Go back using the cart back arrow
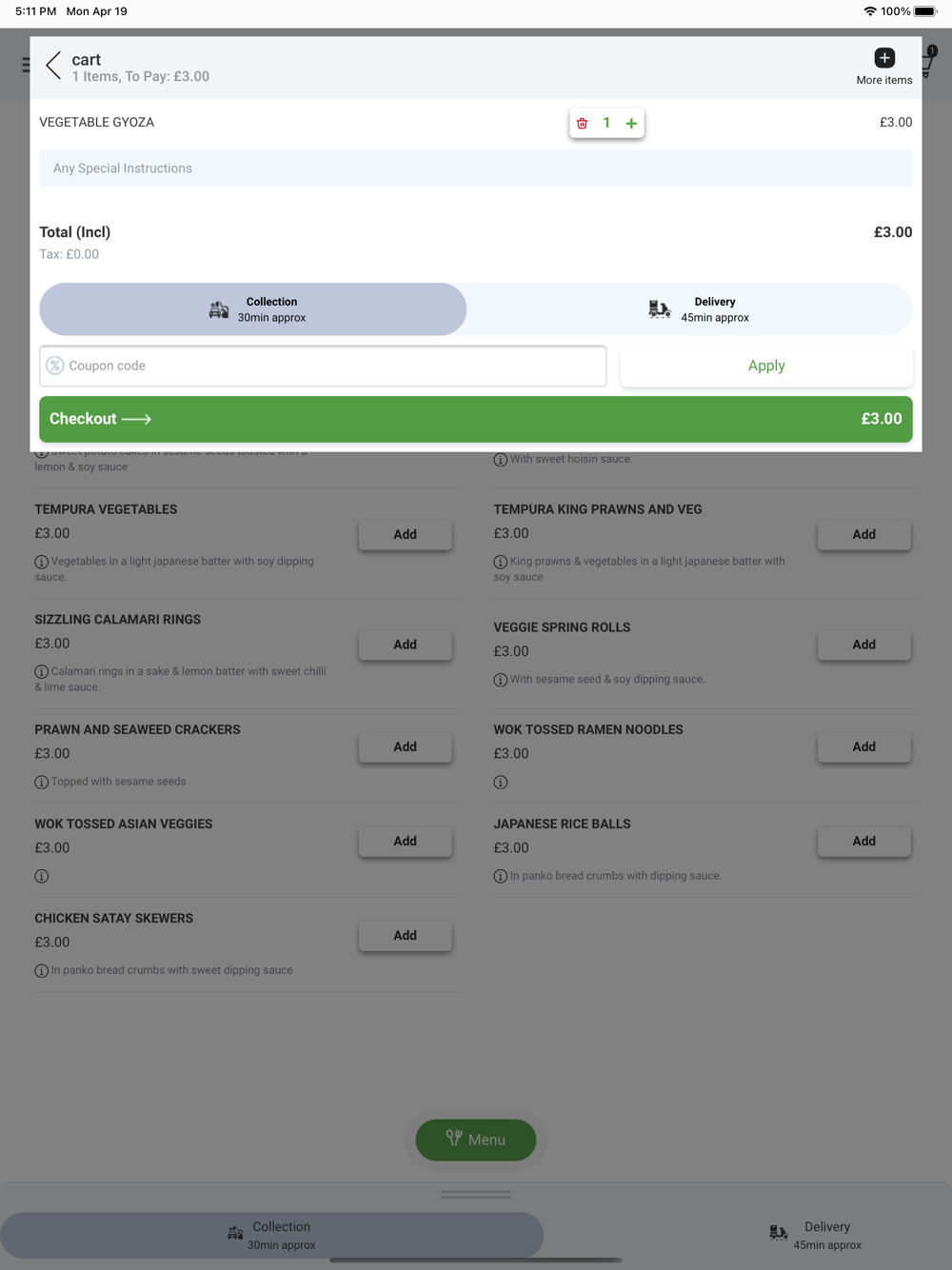Image resolution: width=952 pixels, height=1270 pixels. (x=53, y=66)
